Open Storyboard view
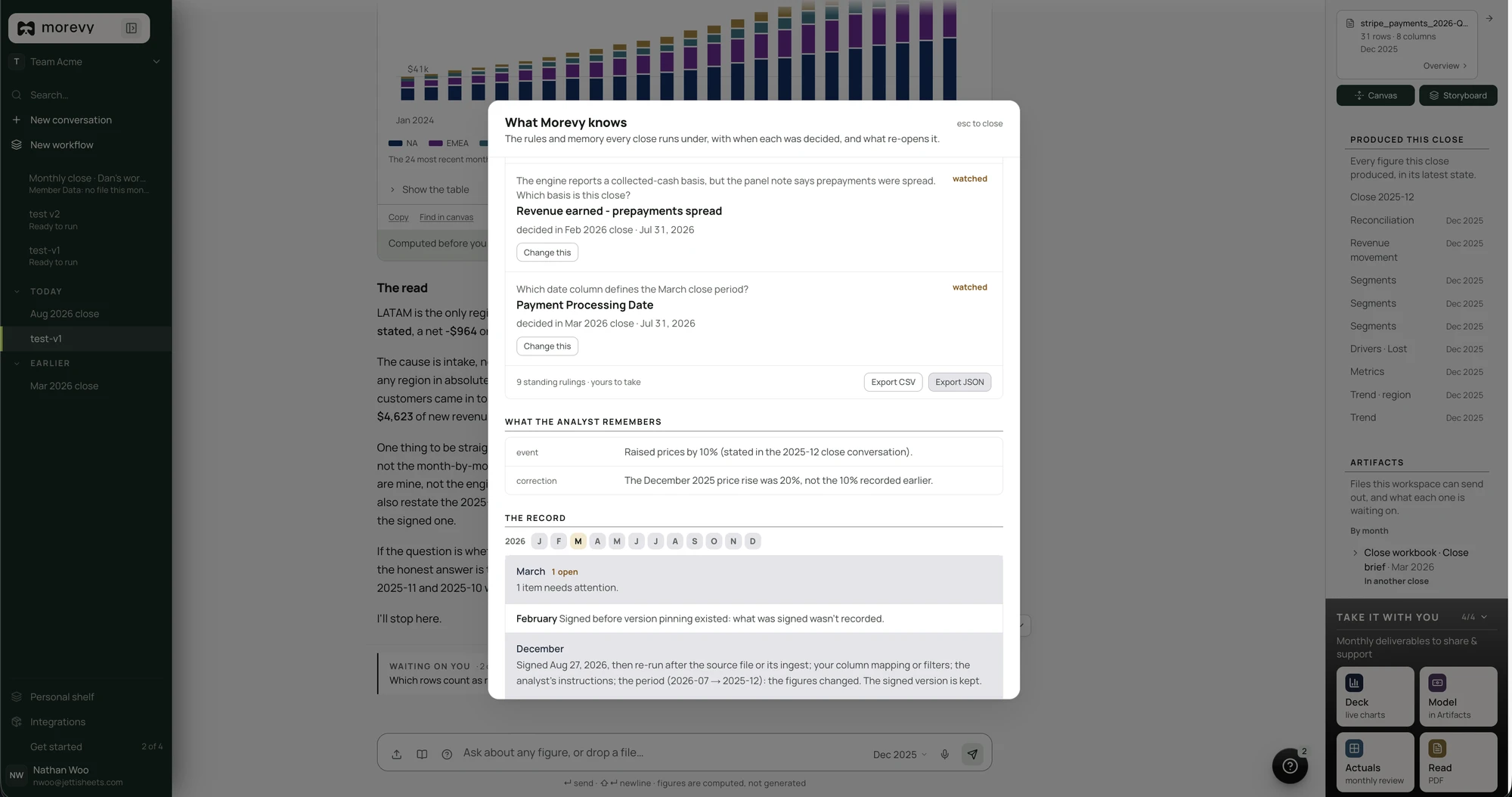Viewport: 1512px width, 797px height. [1458, 95]
